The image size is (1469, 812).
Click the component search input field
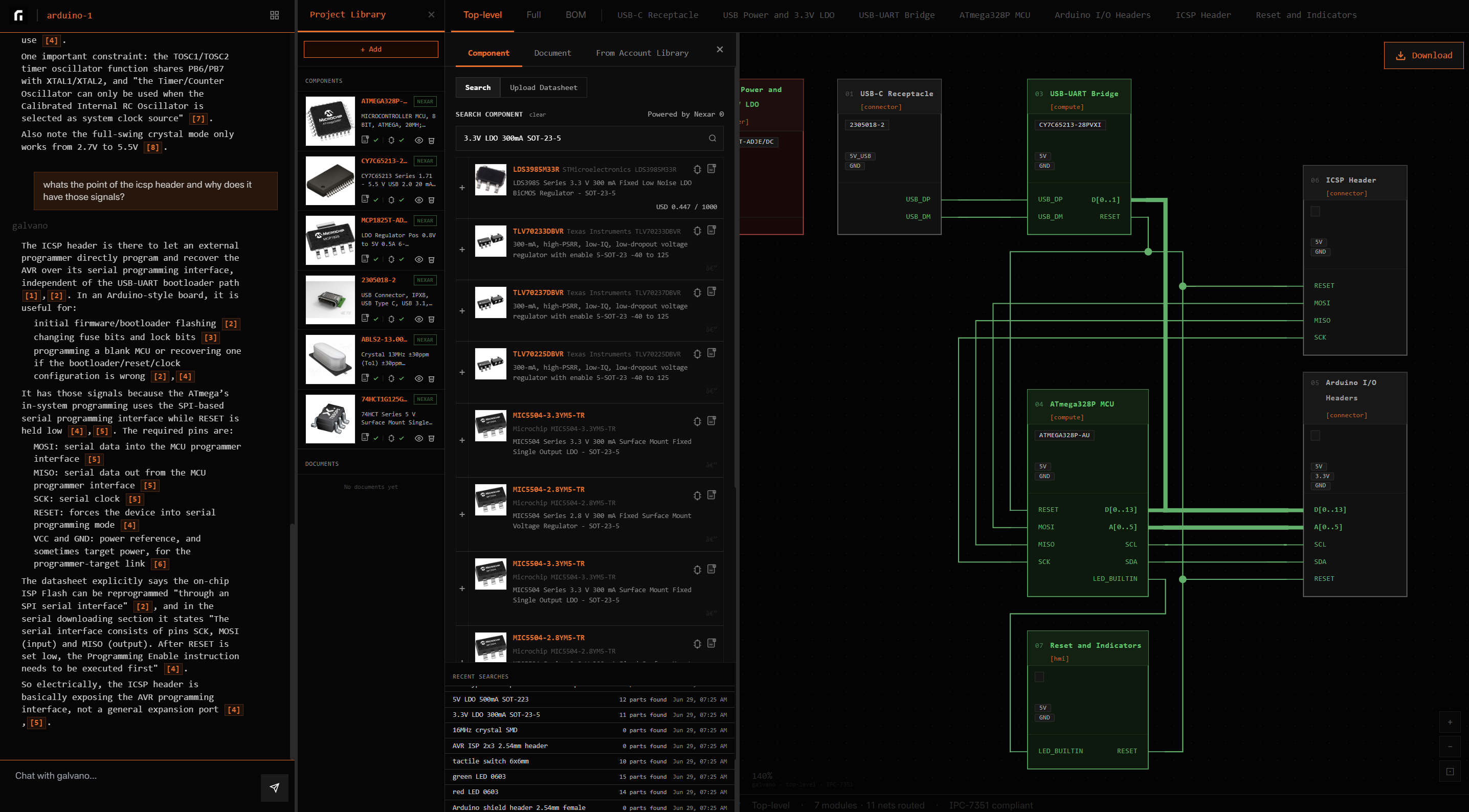(582, 138)
